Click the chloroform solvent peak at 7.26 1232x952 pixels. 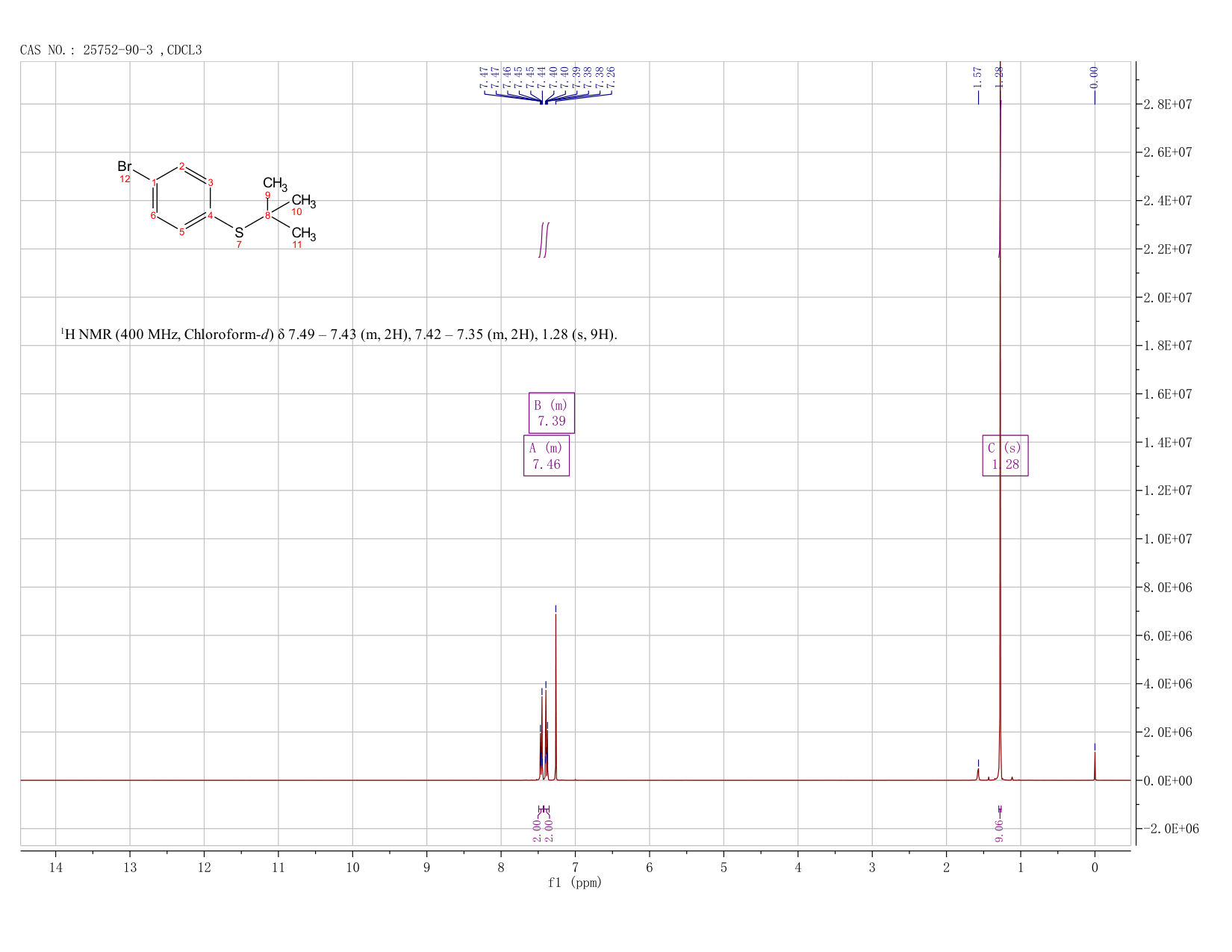pyautogui.click(x=556, y=697)
